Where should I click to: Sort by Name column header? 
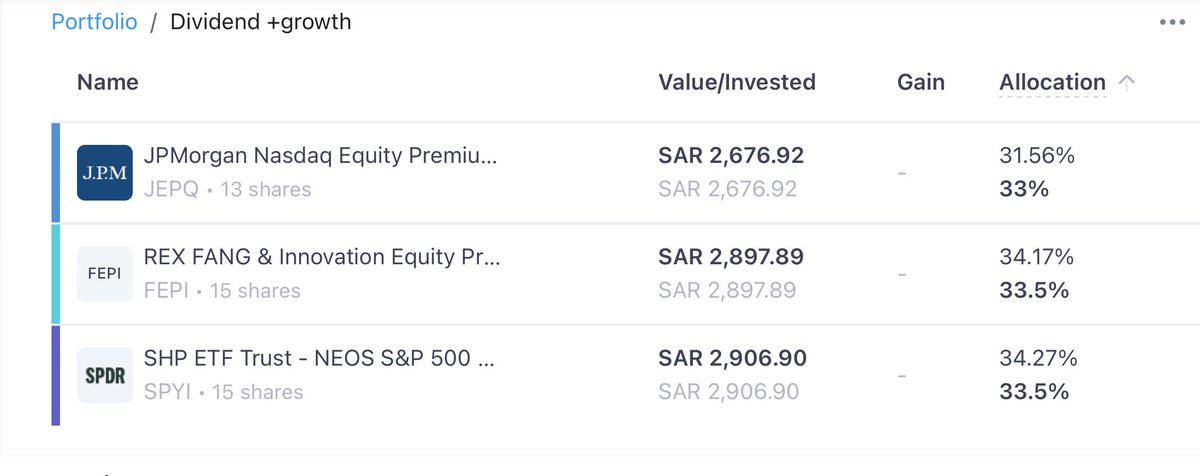click(107, 82)
